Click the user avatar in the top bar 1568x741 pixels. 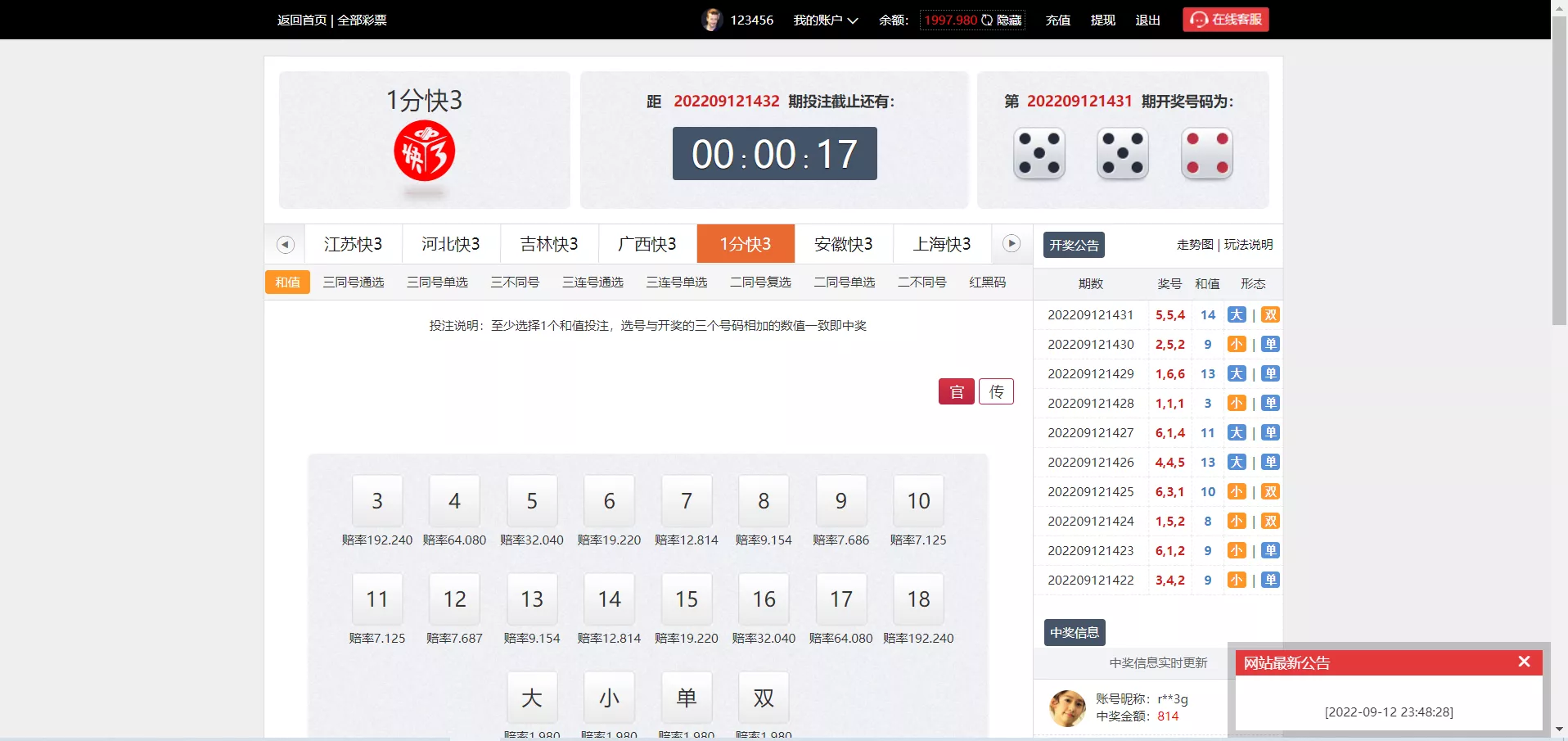pyautogui.click(x=710, y=19)
